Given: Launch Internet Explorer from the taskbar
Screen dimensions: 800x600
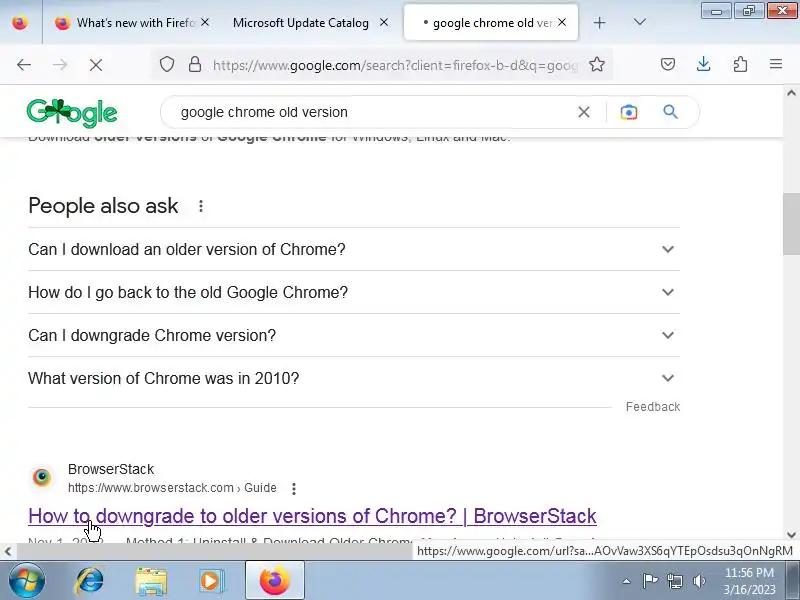Looking at the screenshot, I should [x=90, y=581].
